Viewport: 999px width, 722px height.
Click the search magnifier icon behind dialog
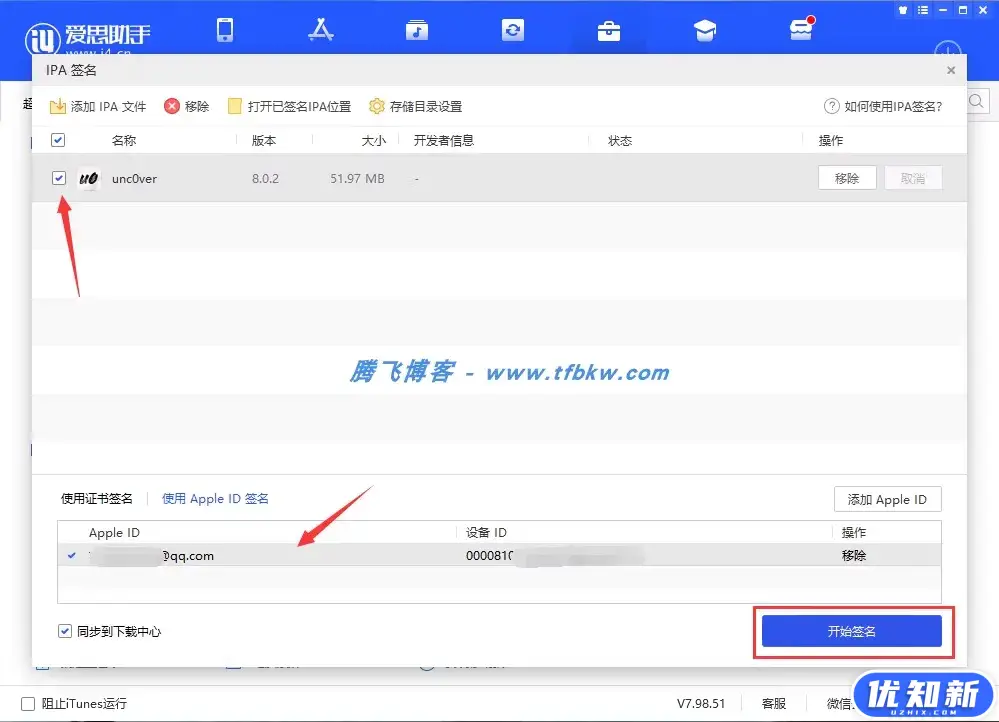[x=976, y=101]
